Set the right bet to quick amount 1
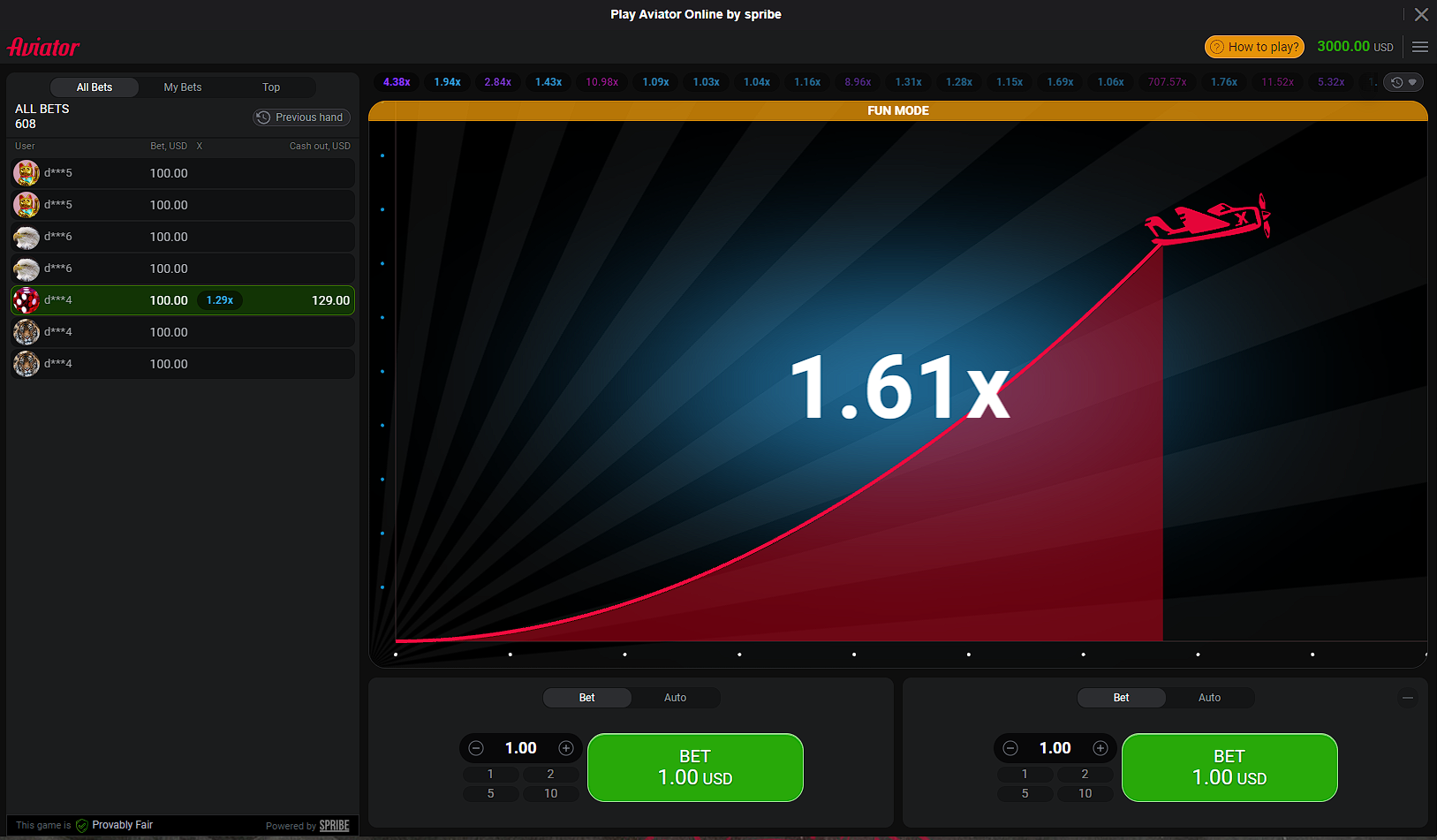This screenshot has height=840, width=1437. (x=1025, y=774)
